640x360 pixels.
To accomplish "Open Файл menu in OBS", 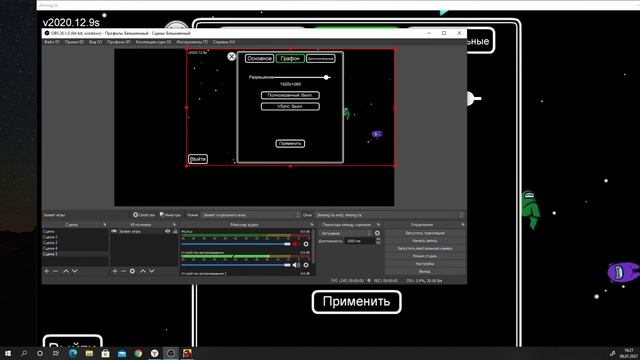I will [51, 42].
